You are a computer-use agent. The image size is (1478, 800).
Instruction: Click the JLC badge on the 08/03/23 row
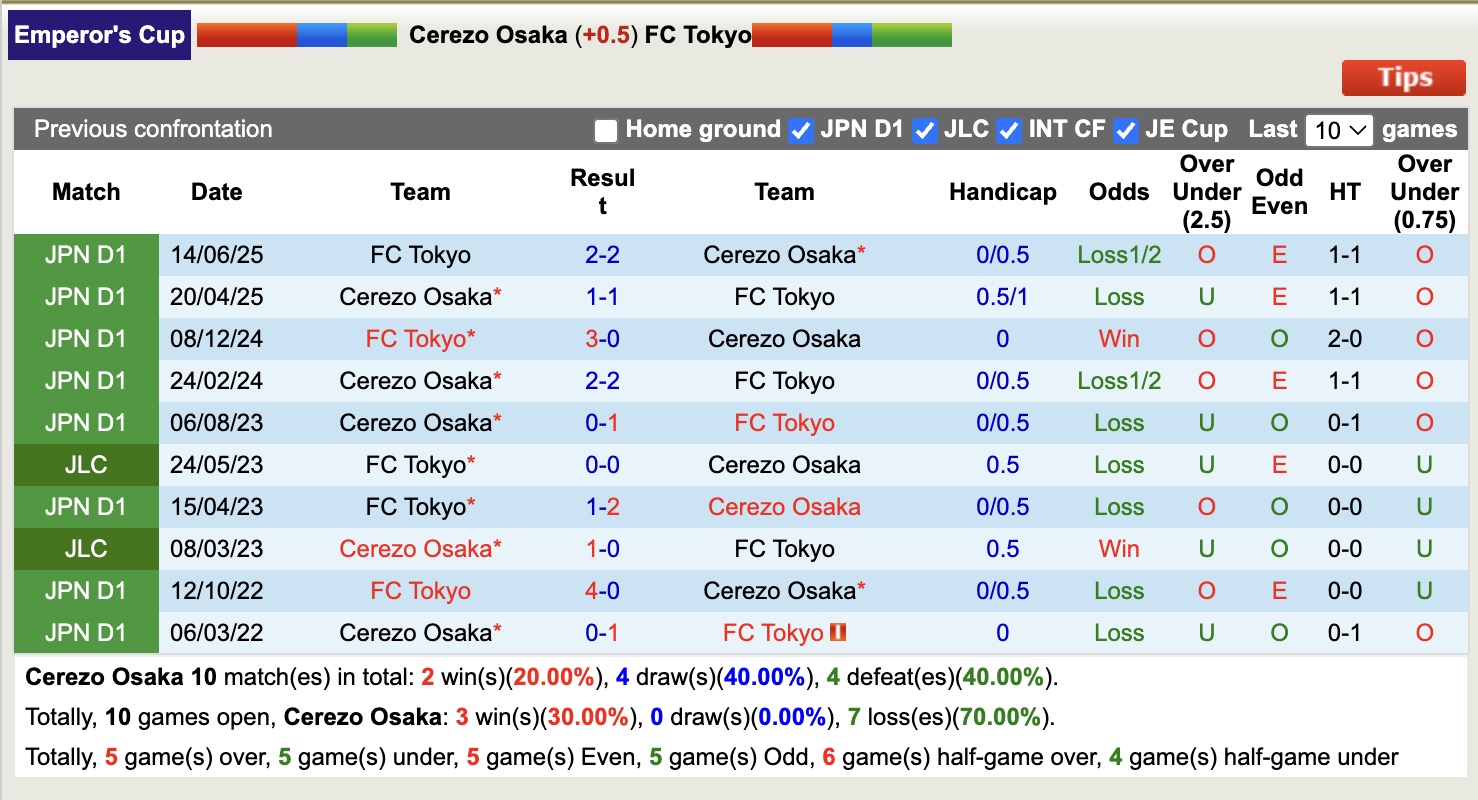85,548
